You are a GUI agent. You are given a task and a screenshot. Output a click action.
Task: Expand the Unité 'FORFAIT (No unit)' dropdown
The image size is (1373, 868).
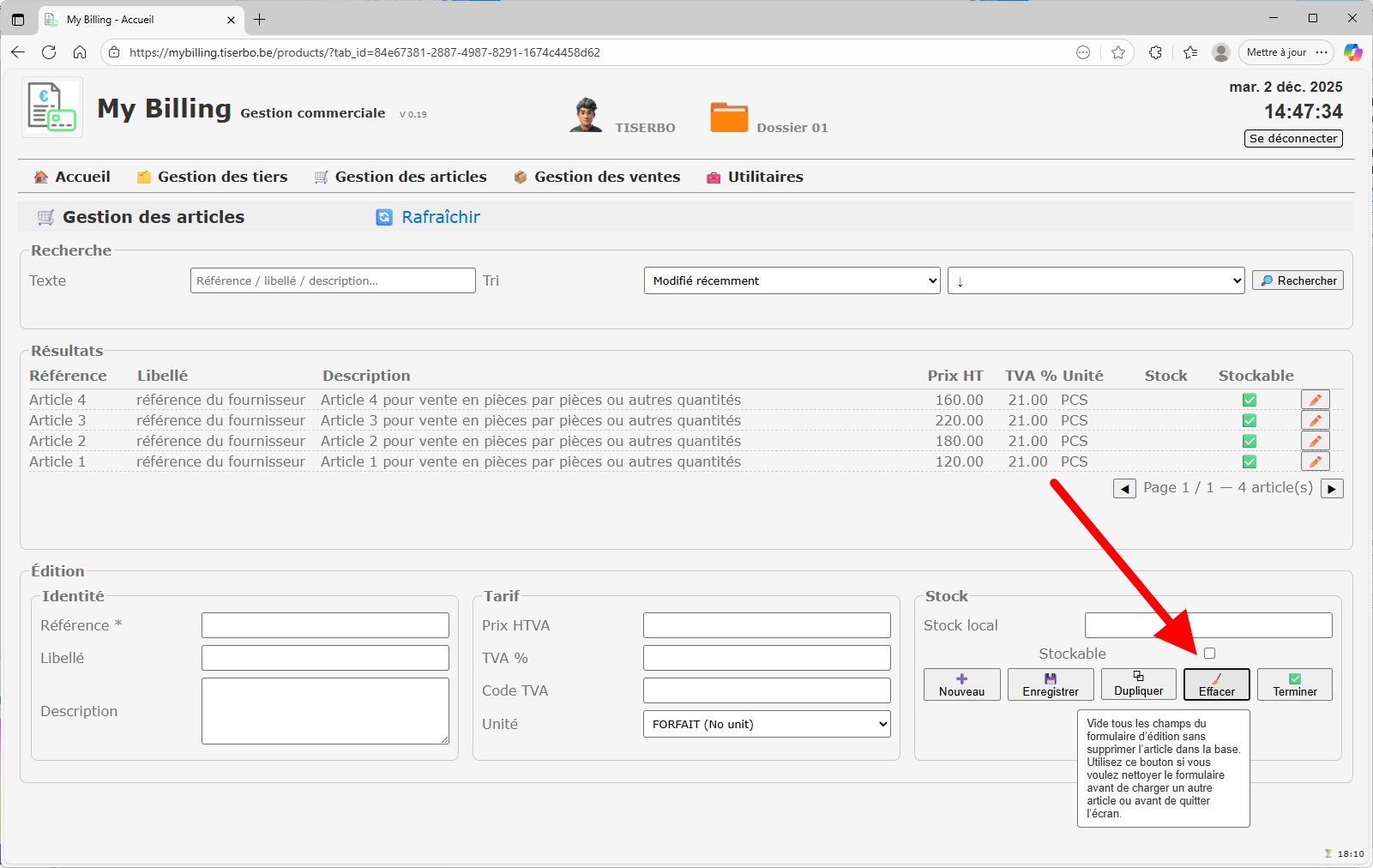(x=766, y=724)
